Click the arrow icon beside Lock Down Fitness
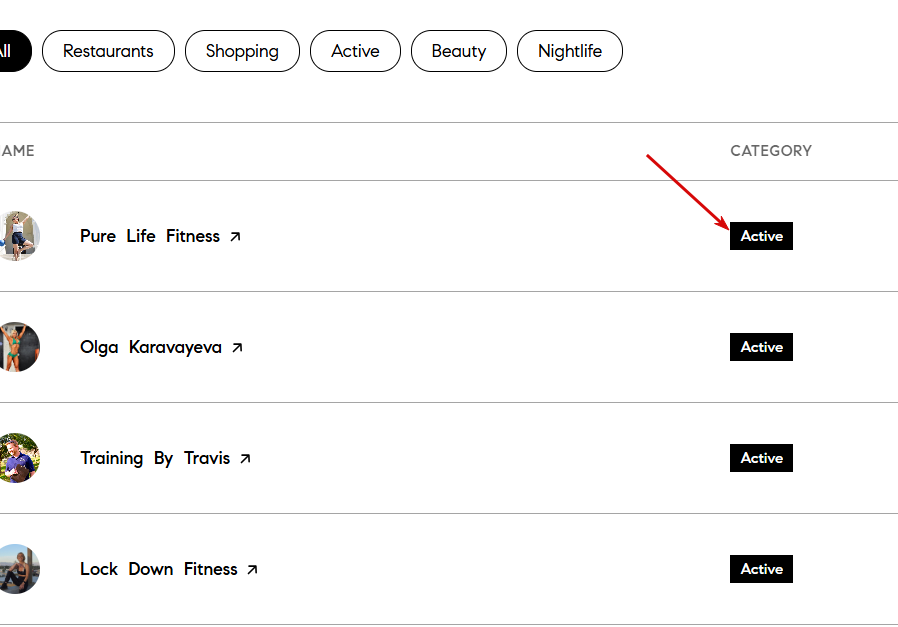 pyautogui.click(x=252, y=570)
